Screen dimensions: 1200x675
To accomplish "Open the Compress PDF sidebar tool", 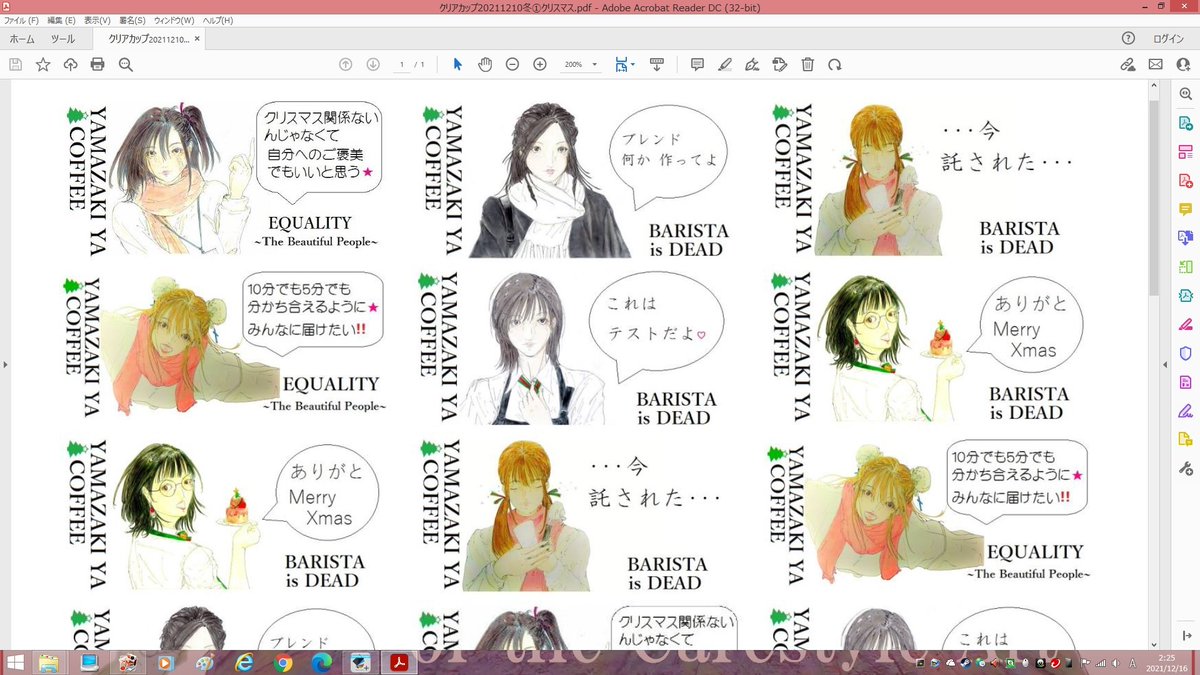I will 1186,296.
